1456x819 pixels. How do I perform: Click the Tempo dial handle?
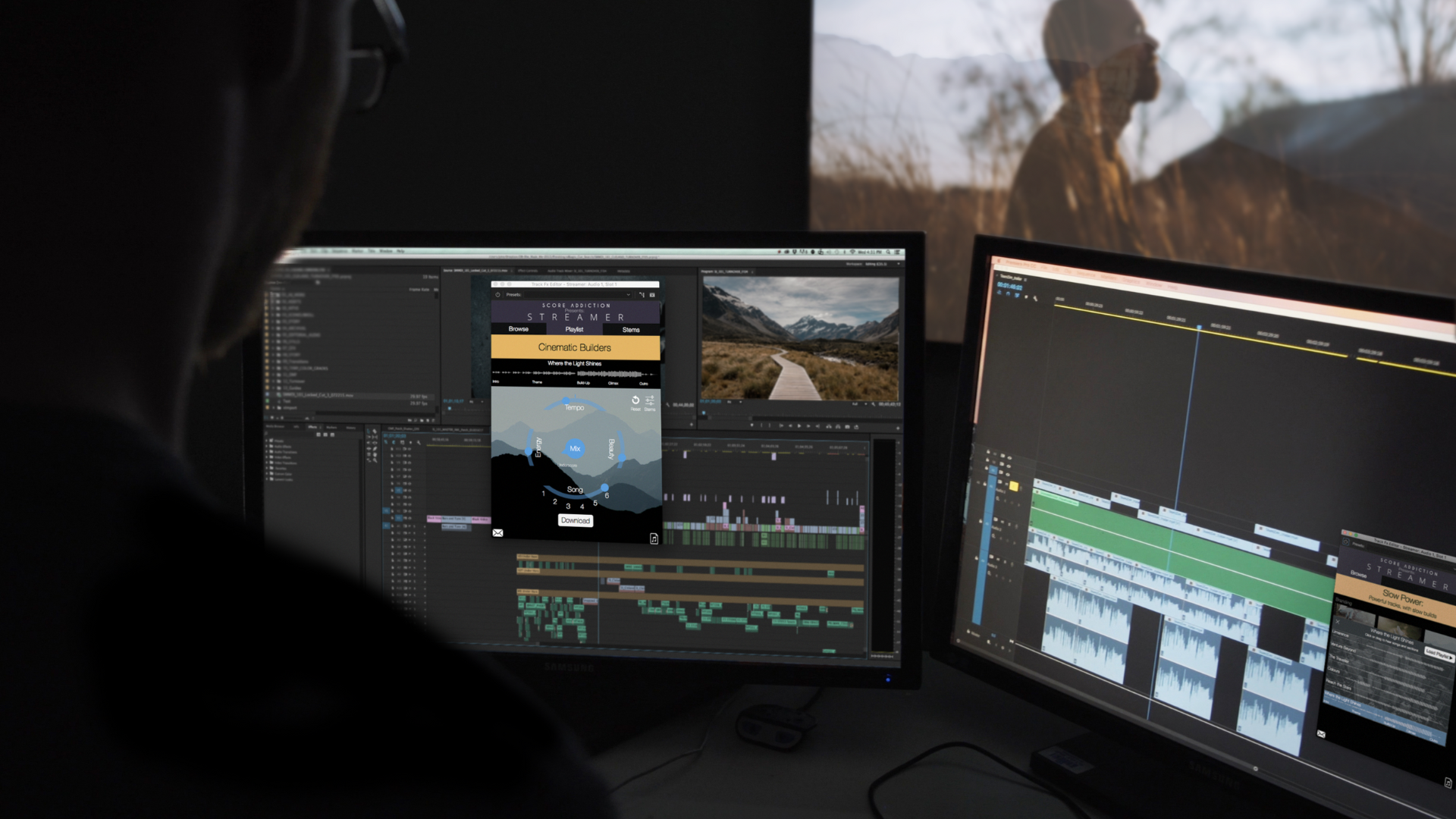click(x=566, y=400)
